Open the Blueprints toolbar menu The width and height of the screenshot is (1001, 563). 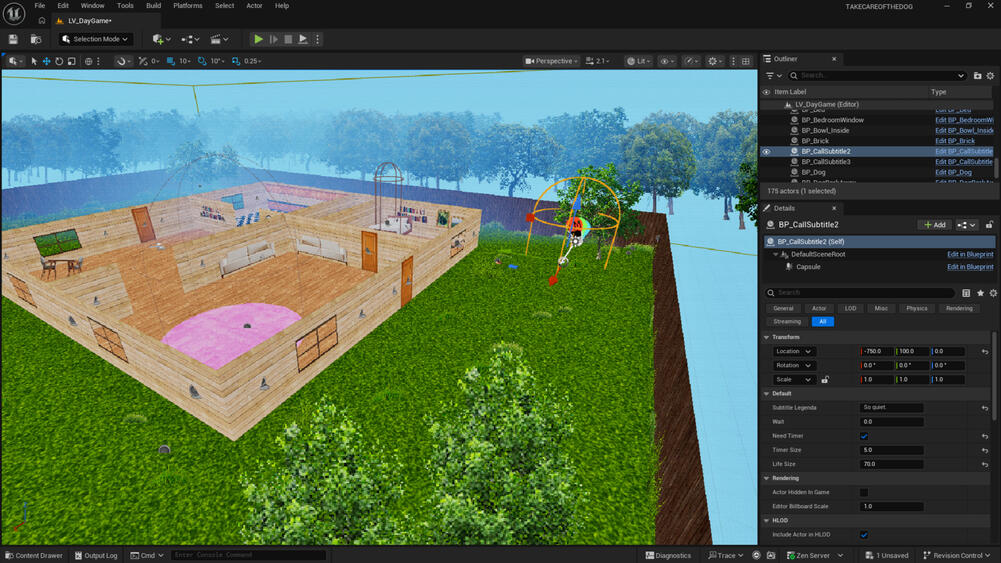190,40
